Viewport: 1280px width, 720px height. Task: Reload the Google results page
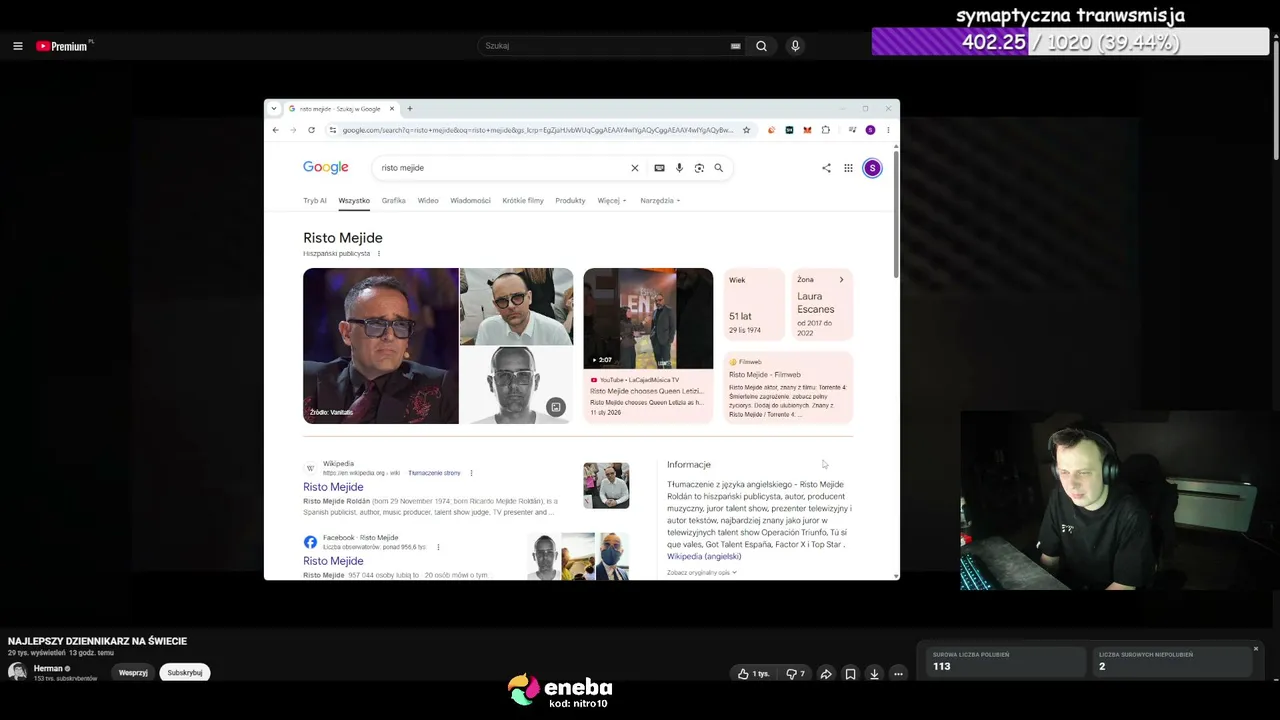311,130
